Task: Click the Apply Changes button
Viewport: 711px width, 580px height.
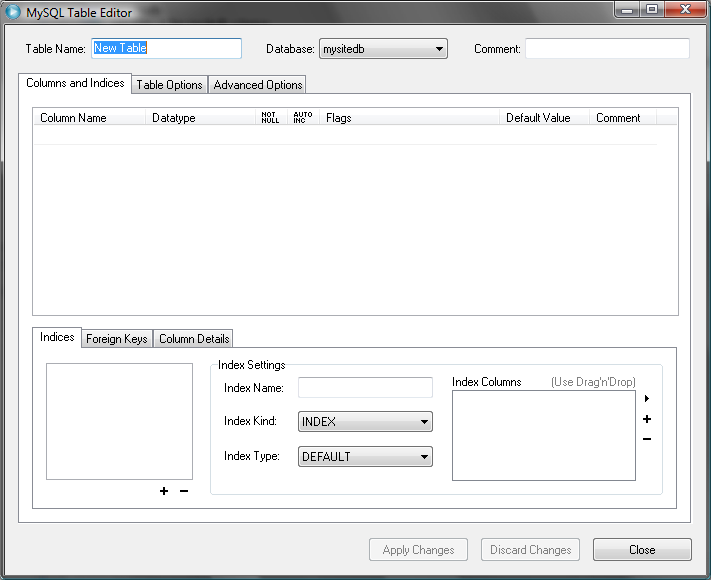Action: click(418, 550)
